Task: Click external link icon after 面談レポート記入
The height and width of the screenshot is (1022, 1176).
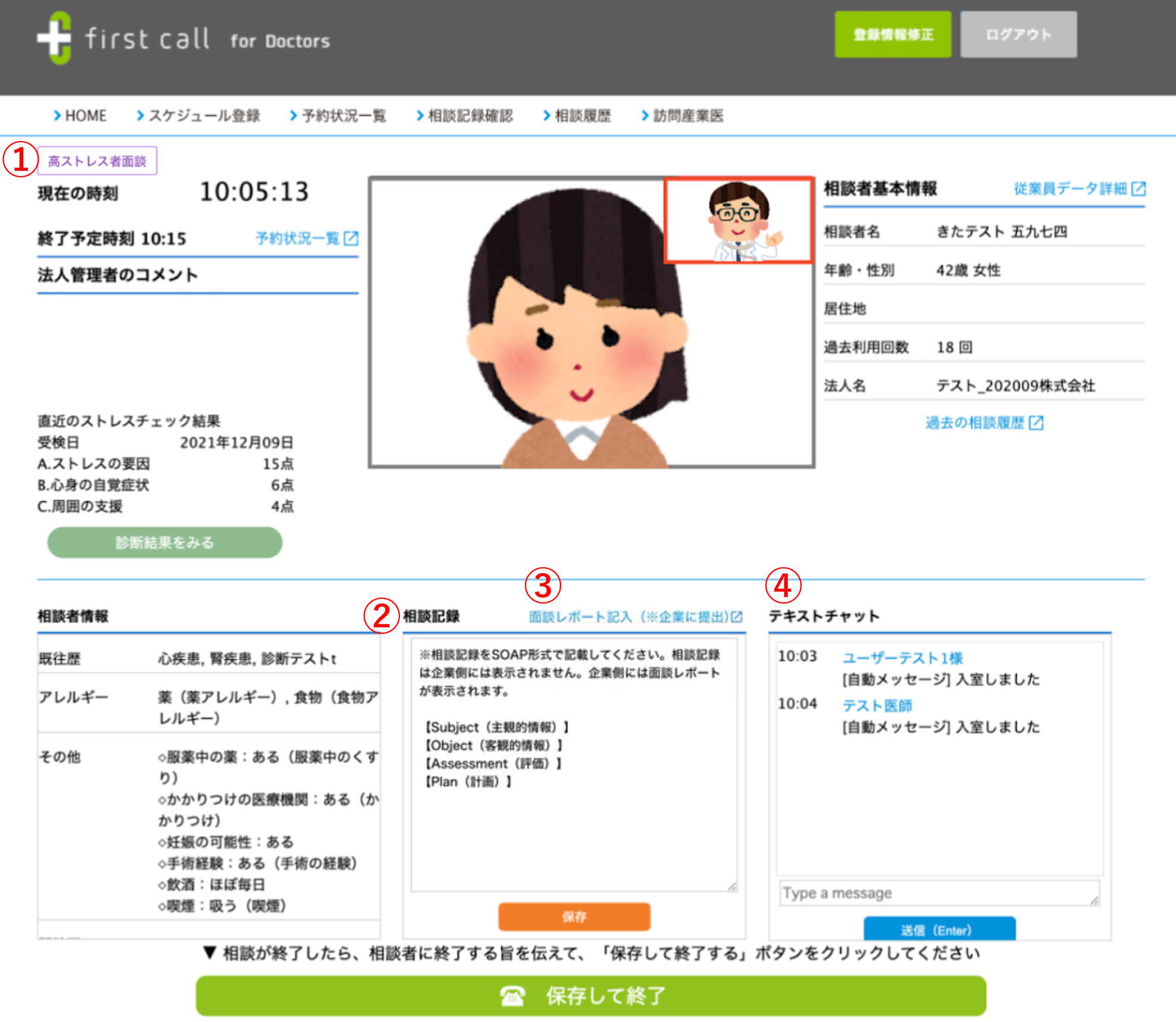Action: [737, 617]
